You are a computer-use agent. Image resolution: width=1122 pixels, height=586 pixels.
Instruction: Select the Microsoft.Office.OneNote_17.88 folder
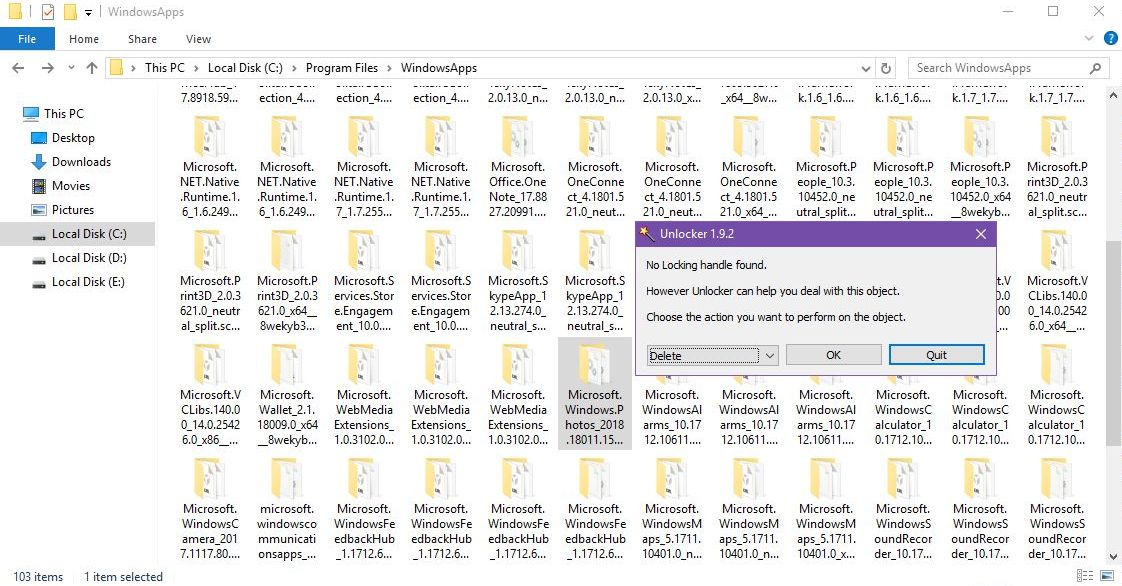click(x=517, y=166)
